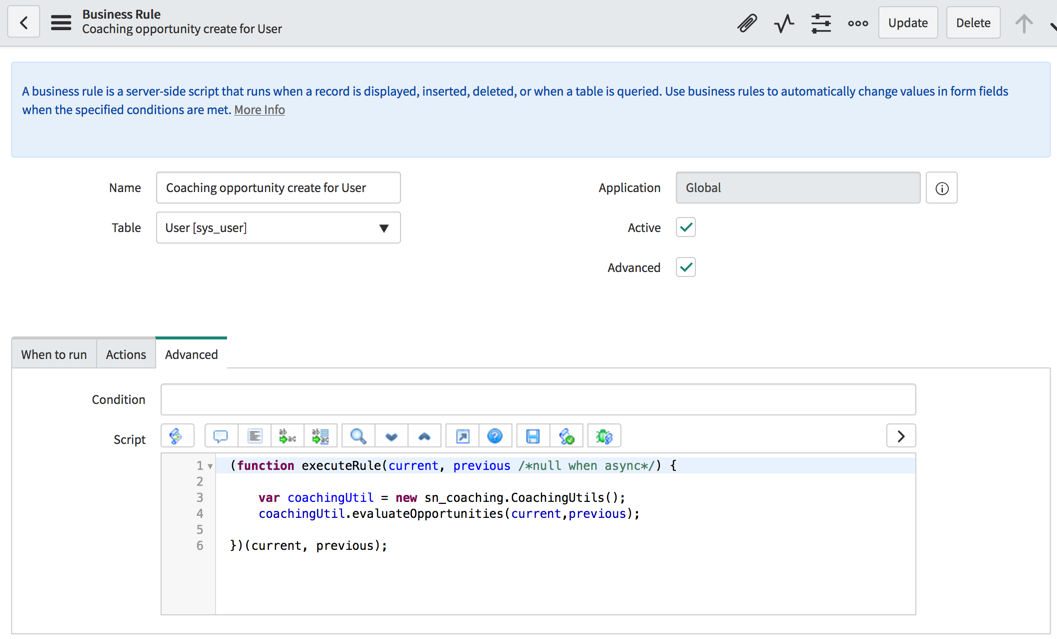This screenshot has height=639, width=1057.
Task: Open the Table dropdown User [sys_user]
Action: (278, 228)
